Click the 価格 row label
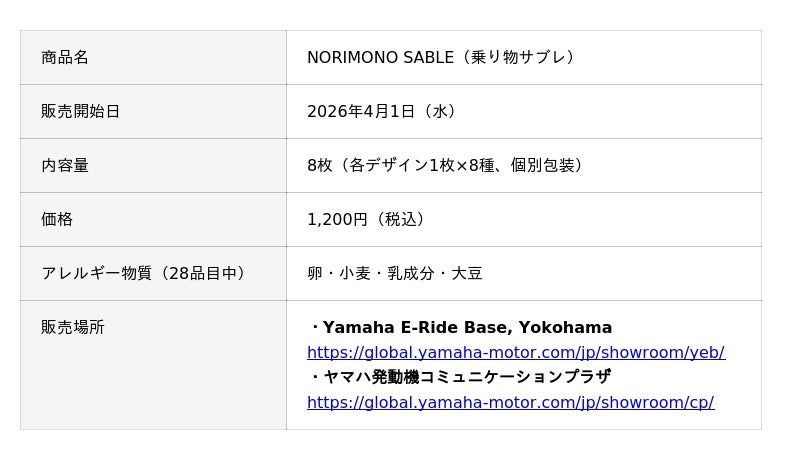This screenshot has width=800, height=460. [x=57, y=219]
